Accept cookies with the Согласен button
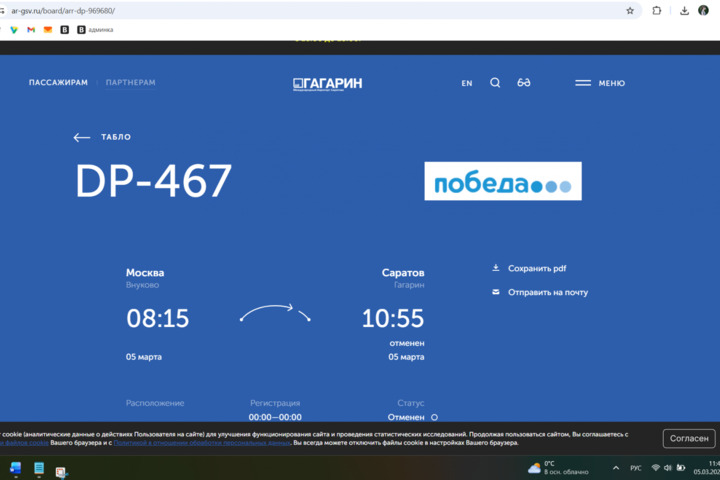The height and width of the screenshot is (480, 720). point(689,439)
